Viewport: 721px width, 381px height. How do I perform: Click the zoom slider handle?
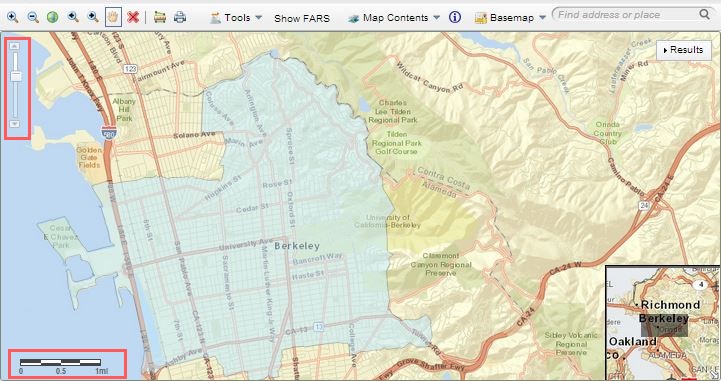pyautogui.click(x=16, y=76)
